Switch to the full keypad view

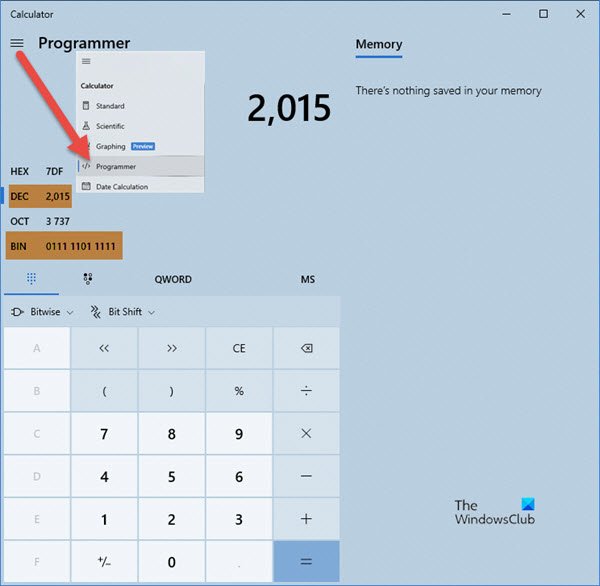[31, 279]
